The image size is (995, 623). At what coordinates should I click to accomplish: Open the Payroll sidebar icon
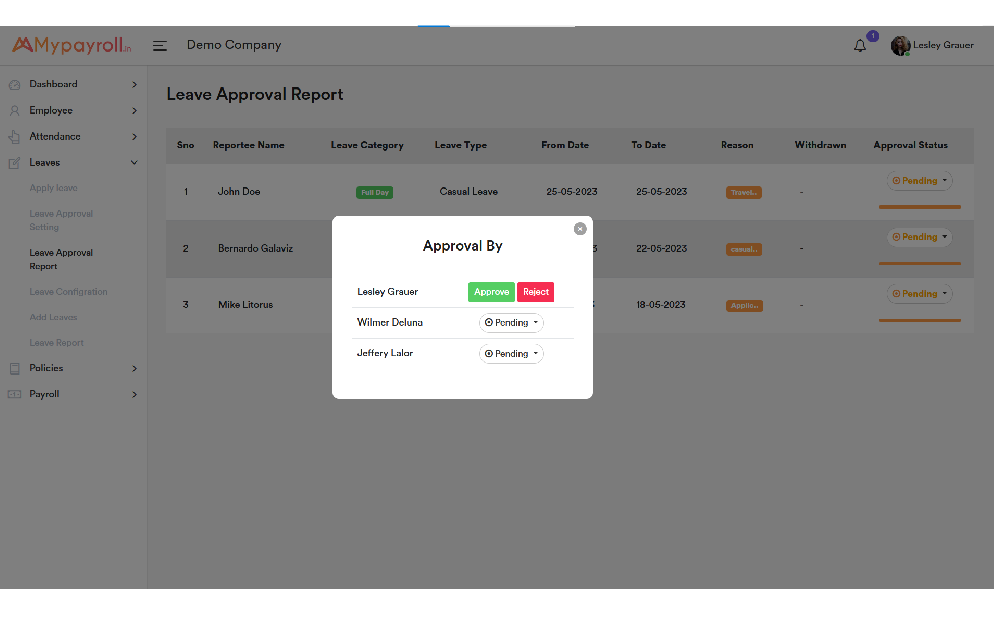click(14, 394)
